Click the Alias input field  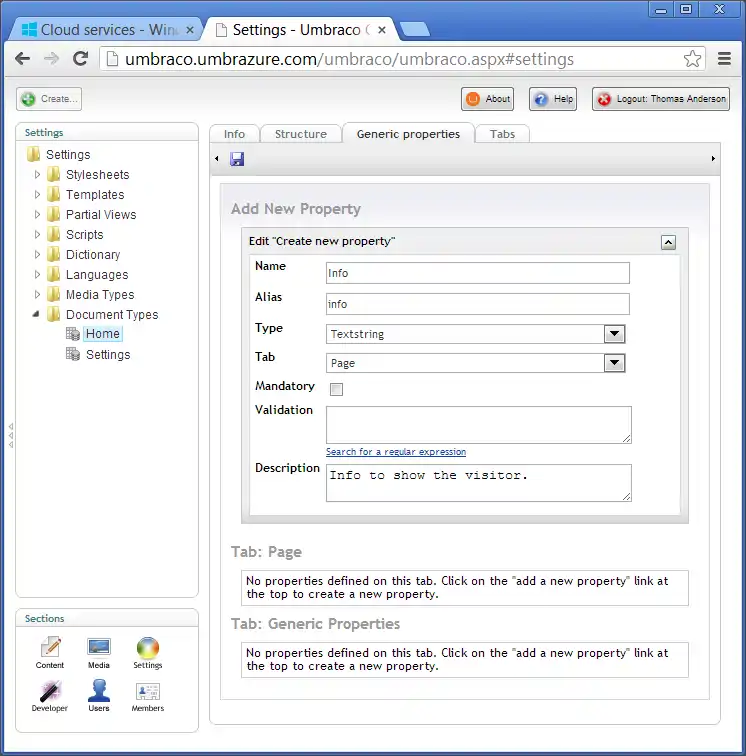(477, 304)
